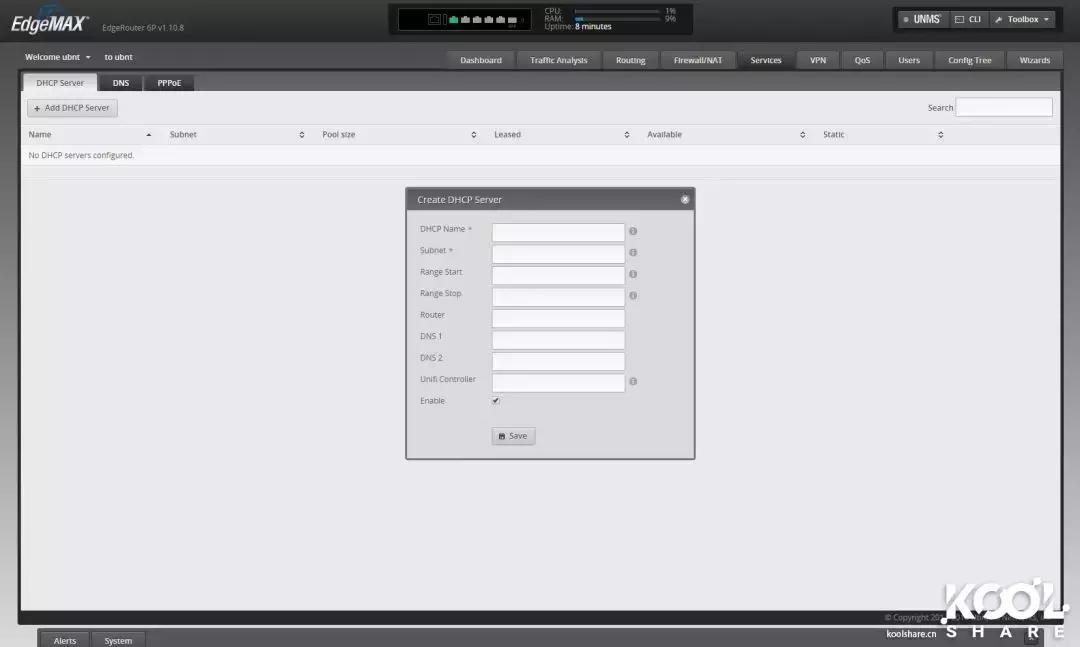Sort table by Subnet column arrows
1080x647 pixels.
[x=302, y=135]
